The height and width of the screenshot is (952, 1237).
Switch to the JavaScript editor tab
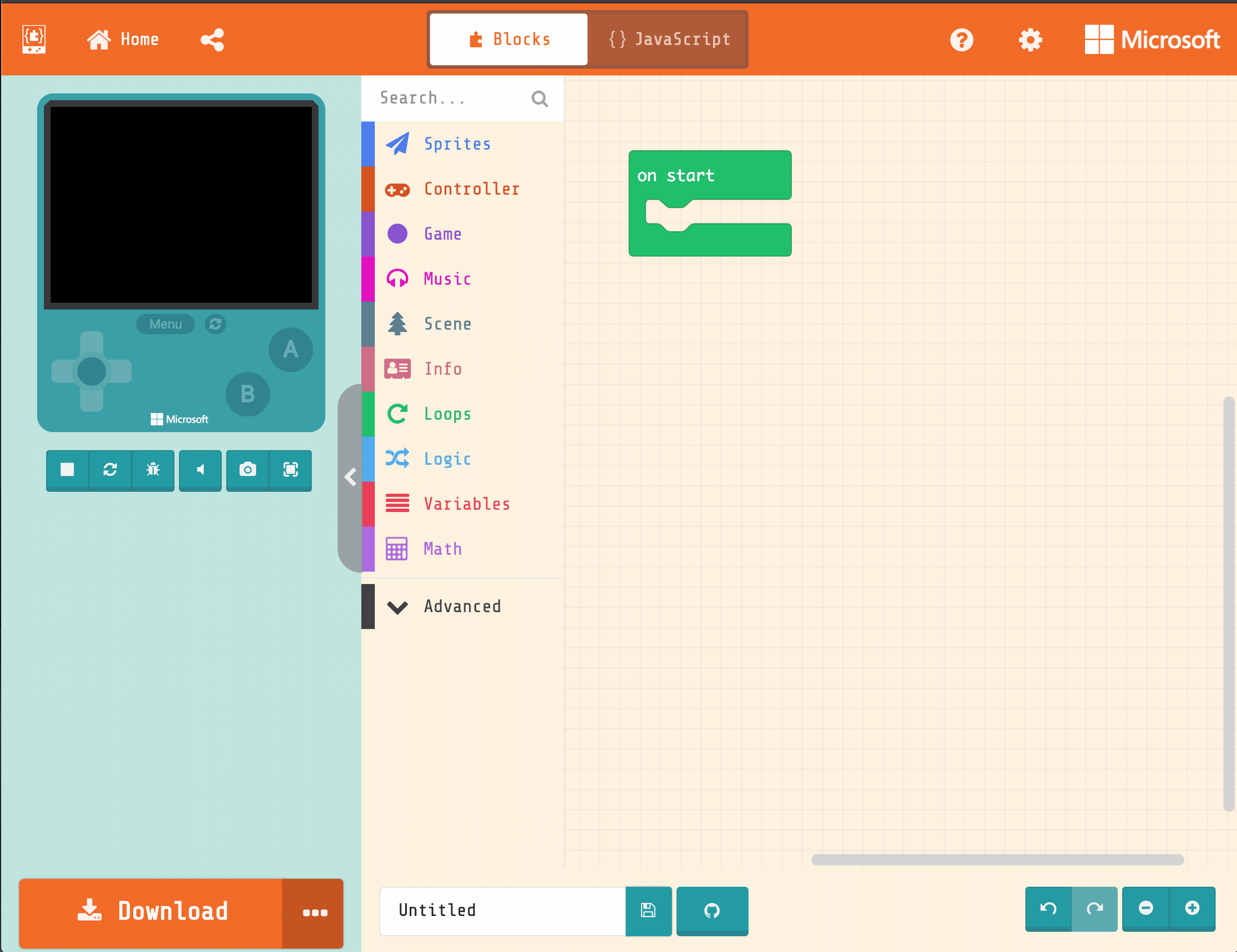[x=670, y=39]
